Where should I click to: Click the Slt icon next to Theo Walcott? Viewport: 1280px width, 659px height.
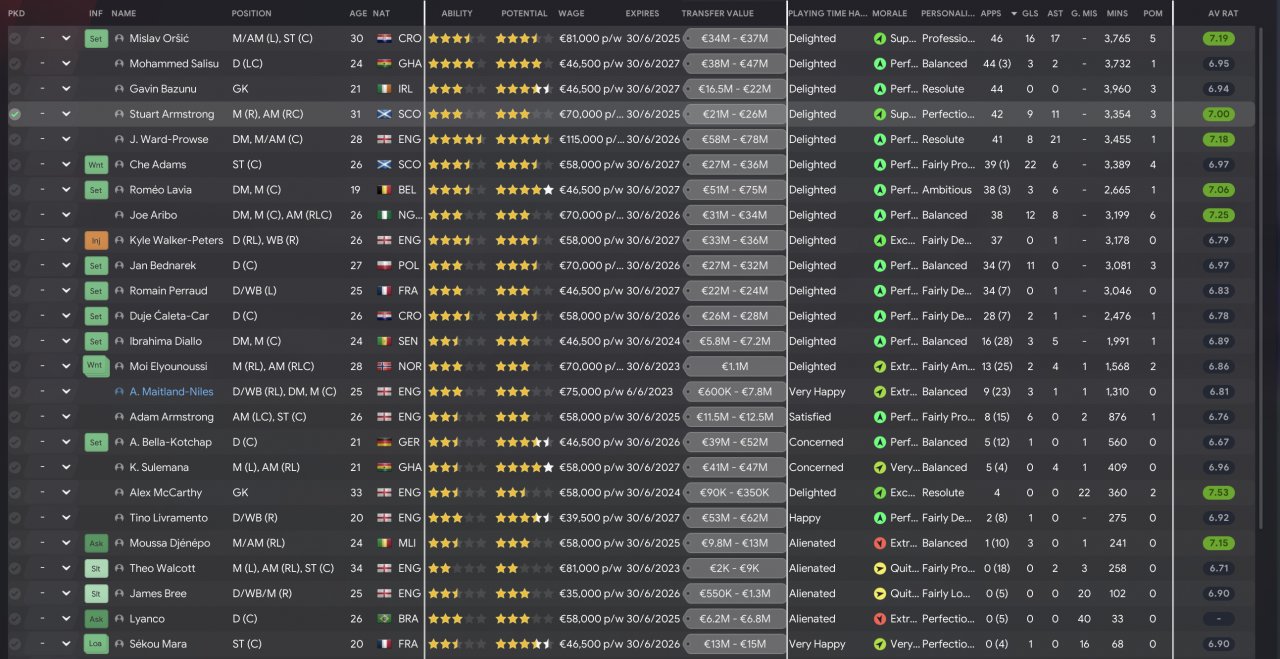click(95, 568)
